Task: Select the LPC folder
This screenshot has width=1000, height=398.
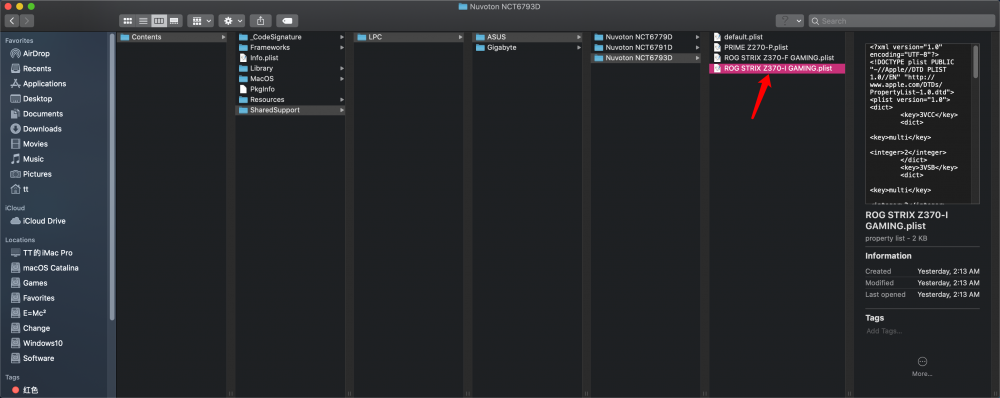Action: pyautogui.click(x=409, y=37)
